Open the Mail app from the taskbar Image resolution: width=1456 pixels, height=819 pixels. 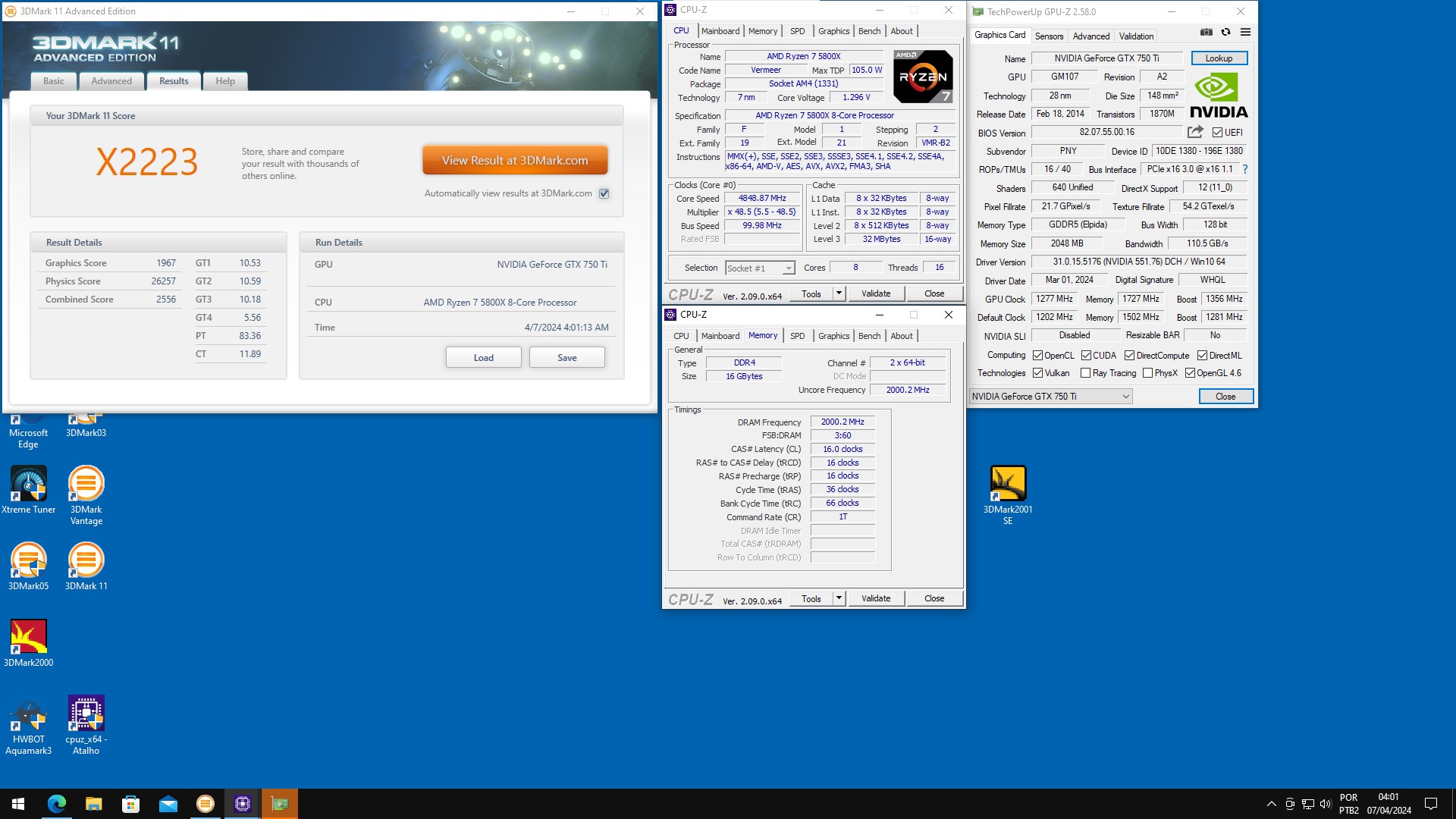pos(168,804)
